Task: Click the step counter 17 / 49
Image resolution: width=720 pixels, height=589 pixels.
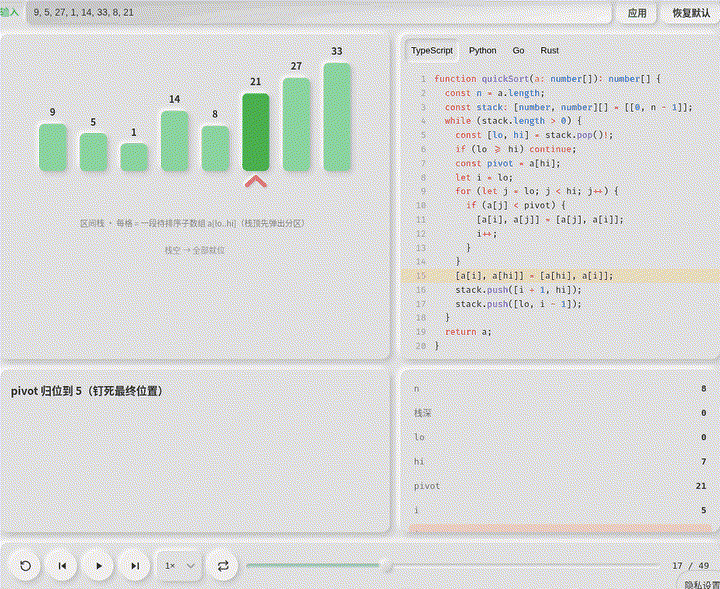Action: (691, 566)
